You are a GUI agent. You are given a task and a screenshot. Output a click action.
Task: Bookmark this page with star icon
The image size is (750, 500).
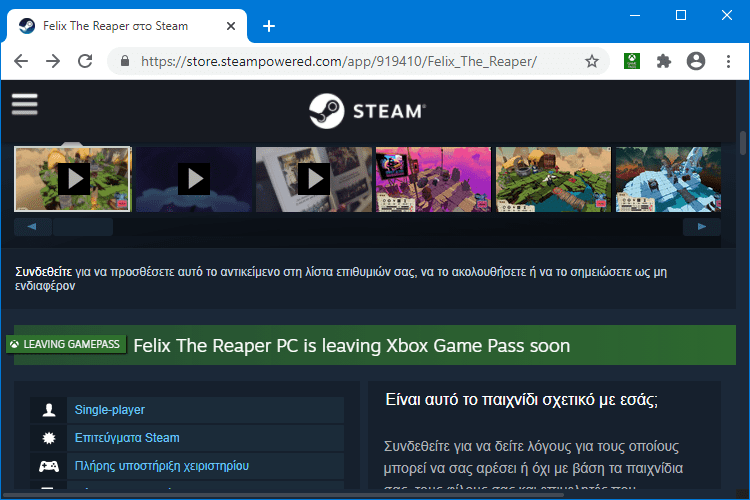[592, 61]
